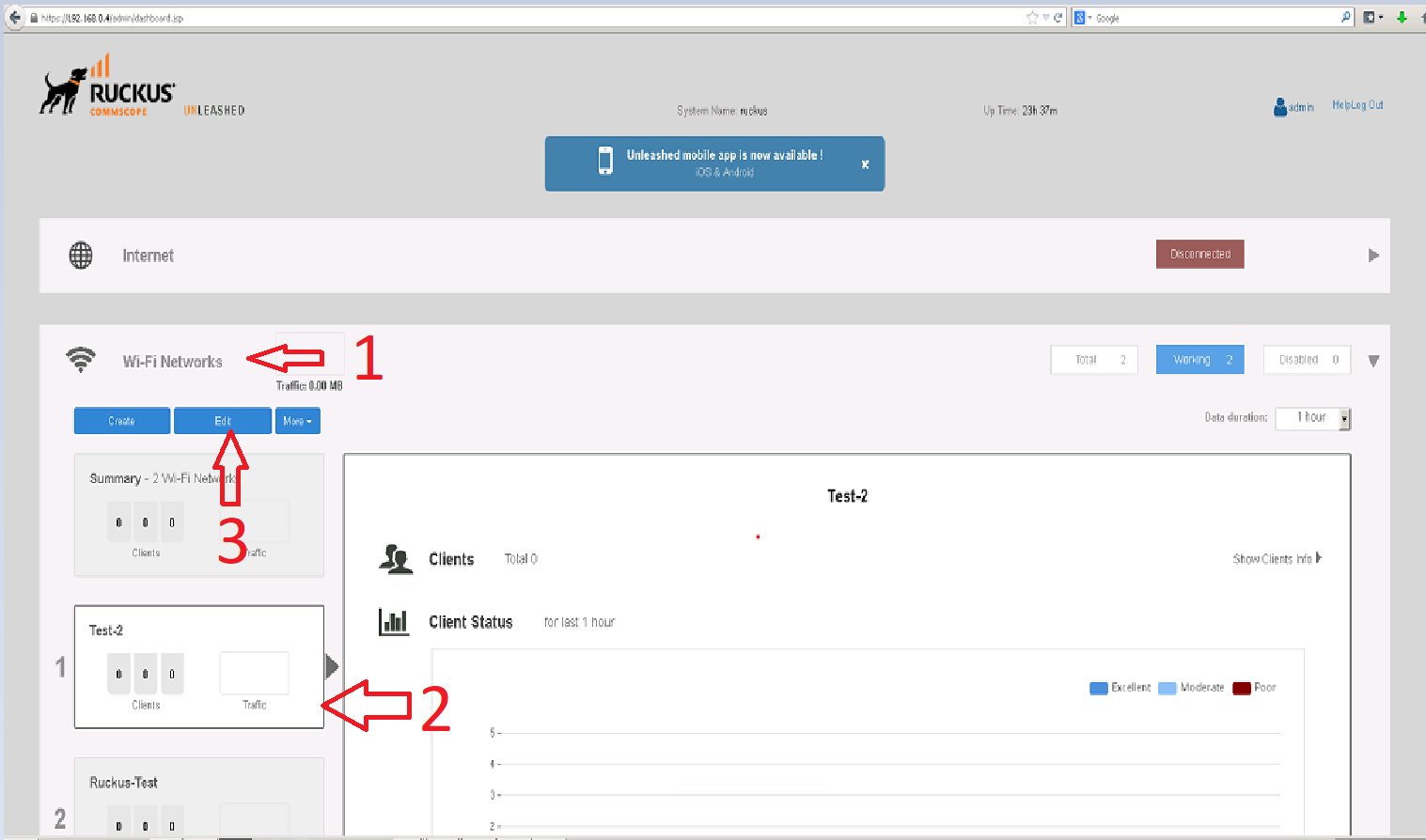Select the Summary - 2 Wi-Fi Networks card
Image resolution: width=1426 pixels, height=840 pixels.
(x=199, y=515)
